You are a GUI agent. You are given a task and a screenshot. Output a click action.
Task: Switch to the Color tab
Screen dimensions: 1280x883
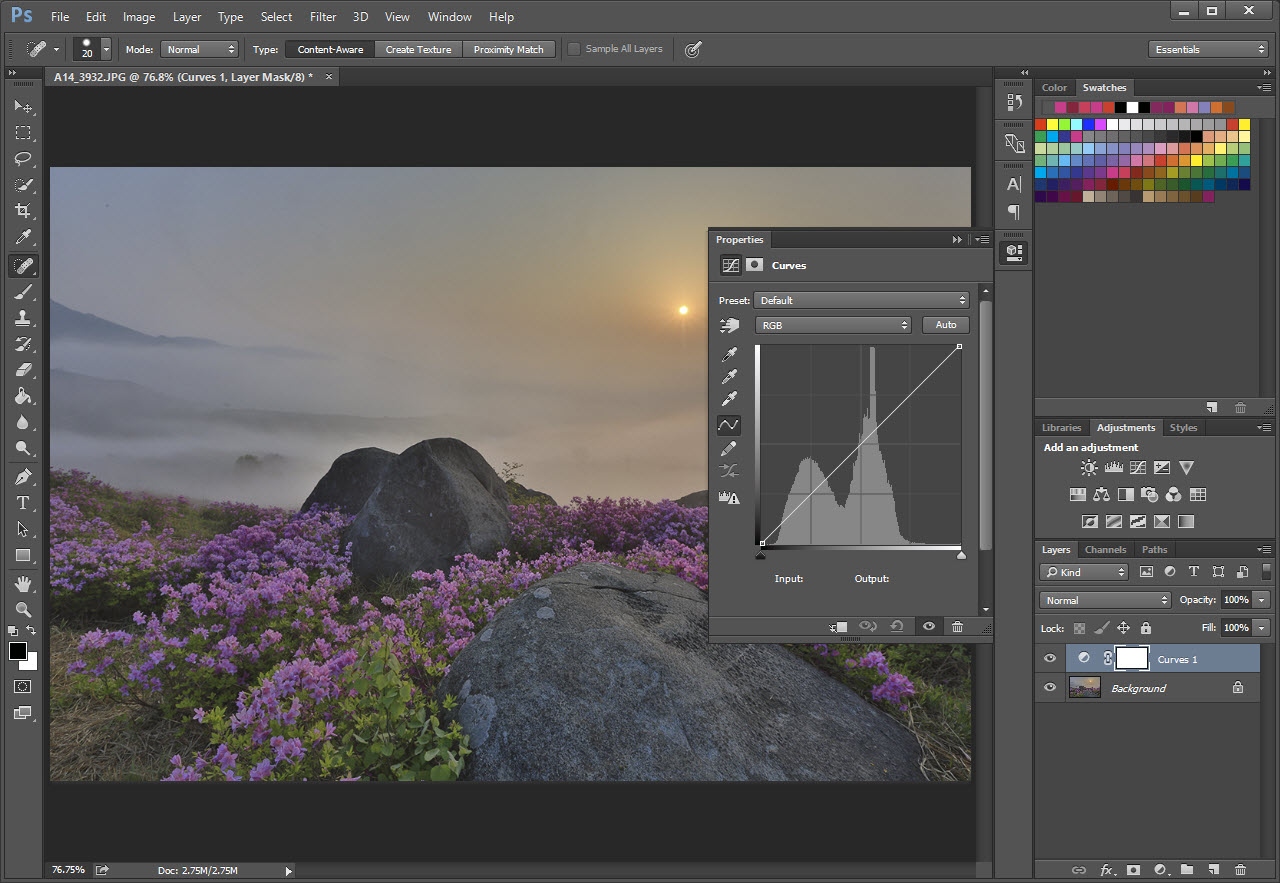click(x=1054, y=87)
